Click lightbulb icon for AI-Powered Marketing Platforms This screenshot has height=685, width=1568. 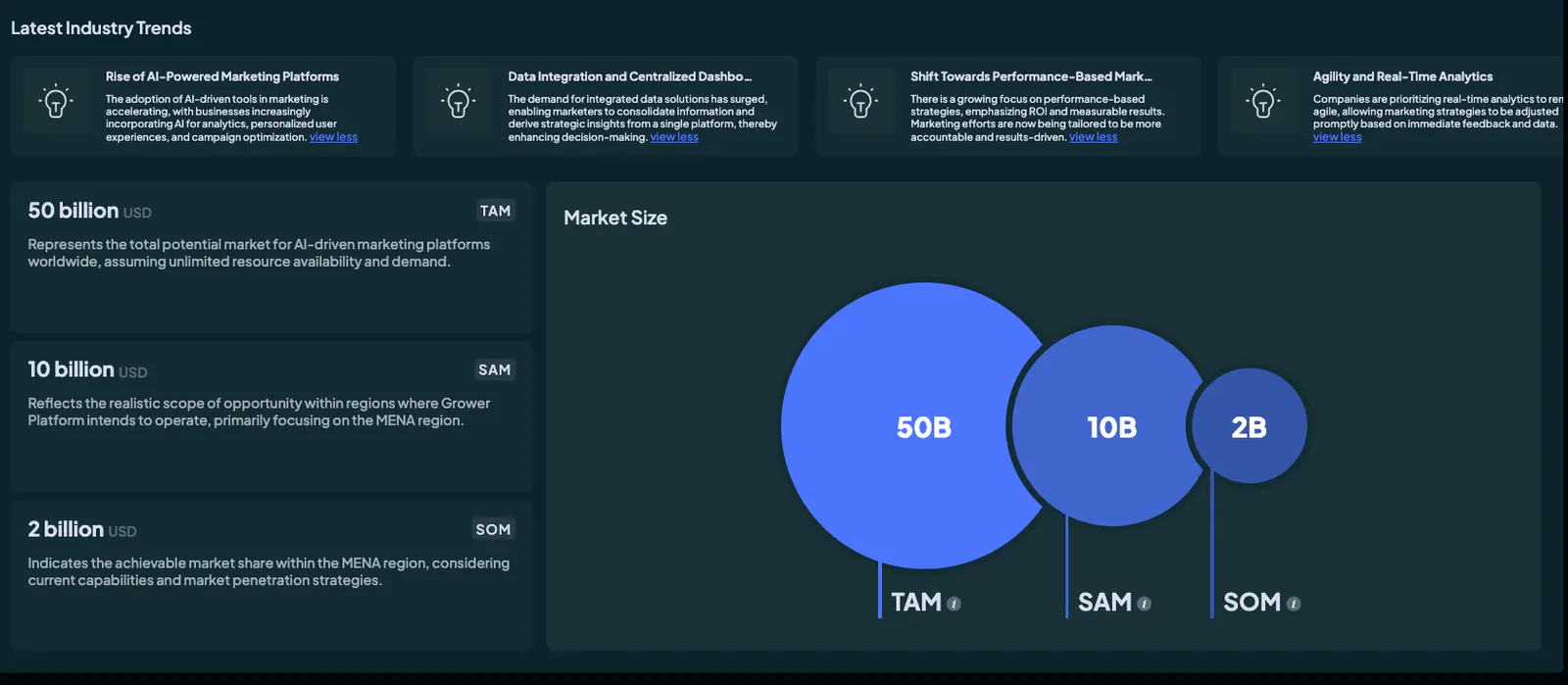point(56,101)
